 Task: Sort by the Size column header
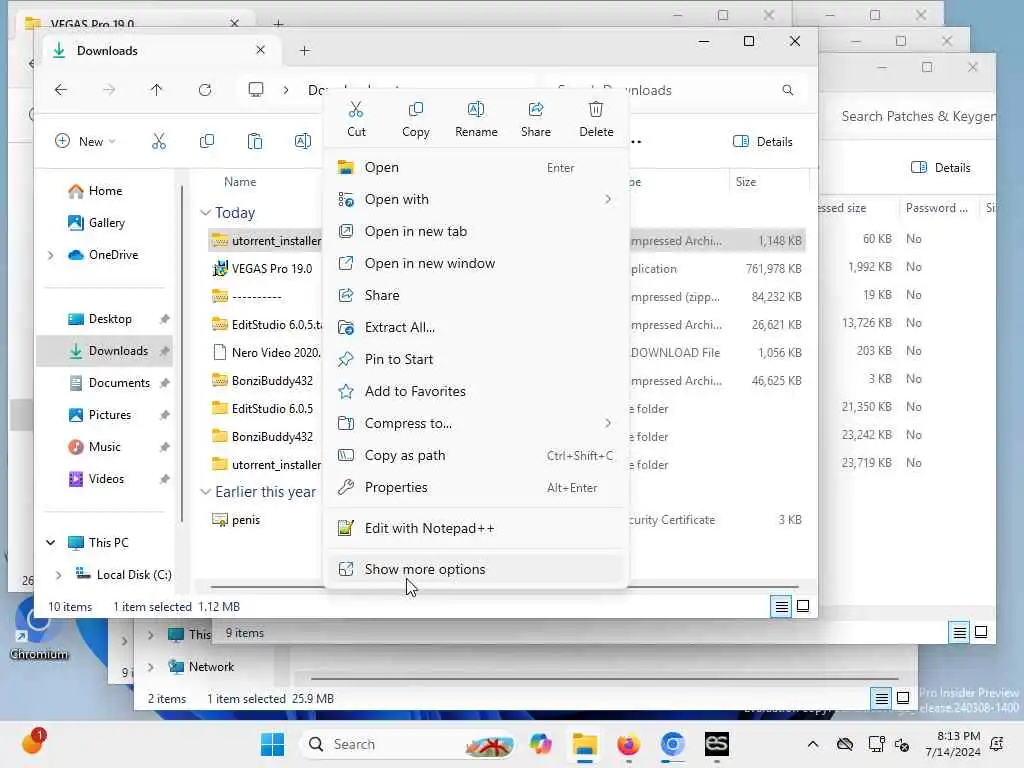746,182
